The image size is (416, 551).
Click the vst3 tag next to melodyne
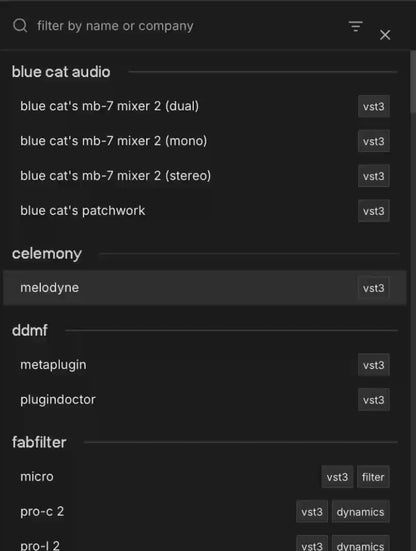(x=373, y=288)
